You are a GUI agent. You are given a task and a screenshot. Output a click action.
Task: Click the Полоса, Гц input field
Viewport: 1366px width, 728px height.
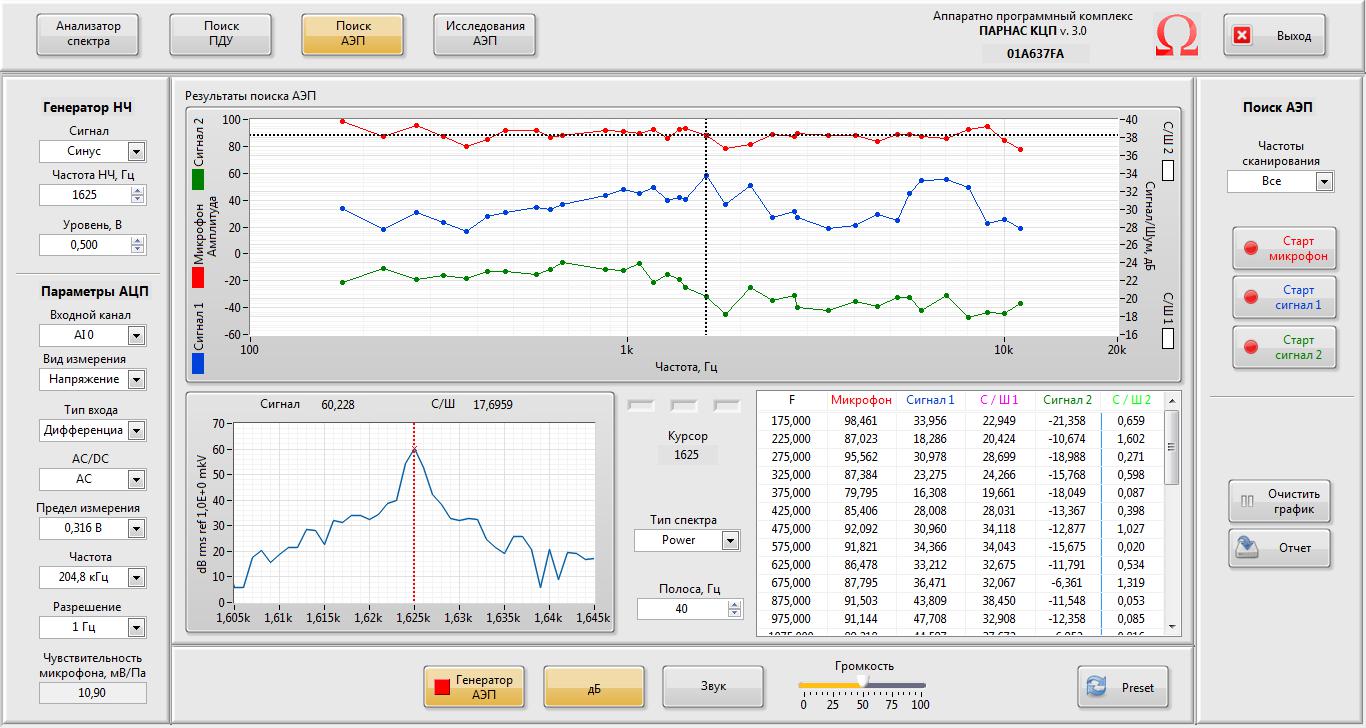coord(682,608)
